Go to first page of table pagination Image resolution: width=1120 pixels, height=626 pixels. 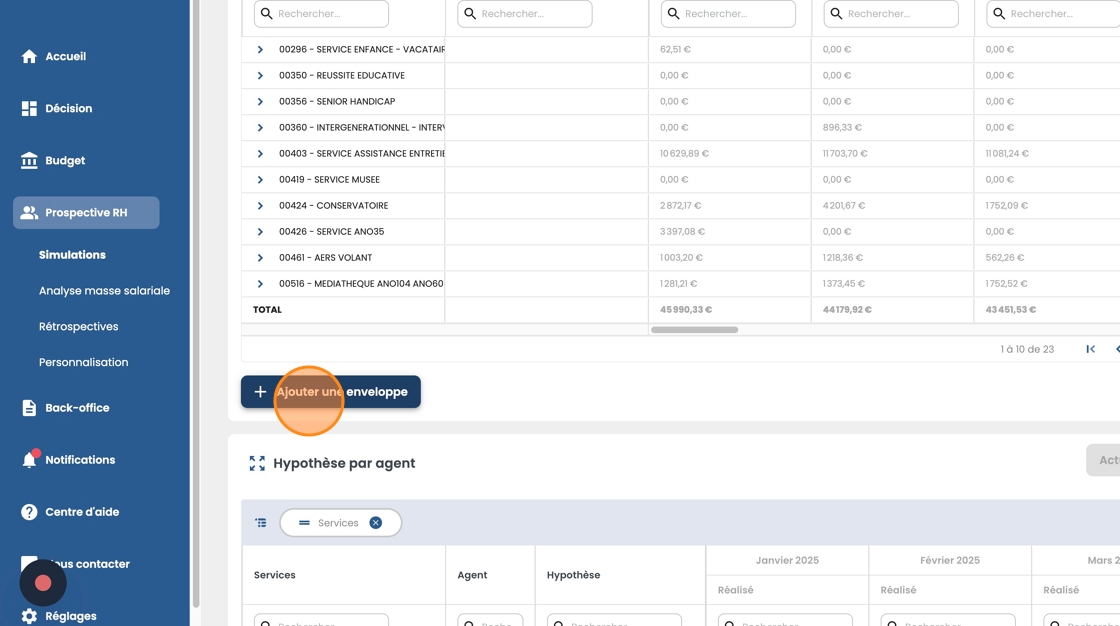click(1091, 349)
